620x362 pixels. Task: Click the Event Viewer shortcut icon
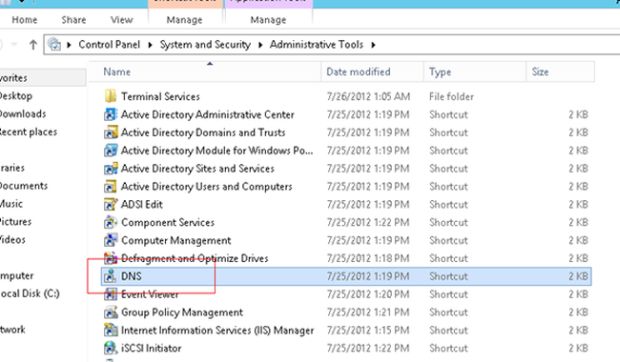[x=110, y=294]
